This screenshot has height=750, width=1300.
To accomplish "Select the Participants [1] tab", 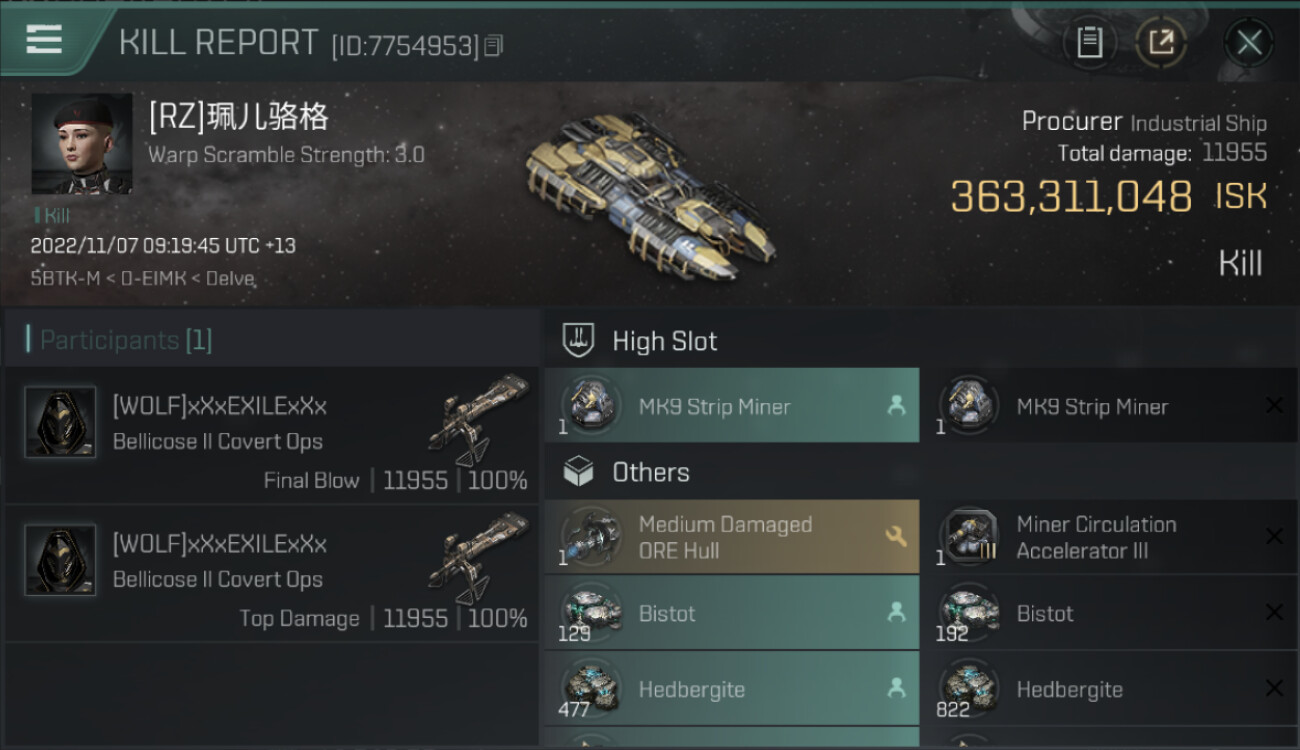I will tap(119, 340).
